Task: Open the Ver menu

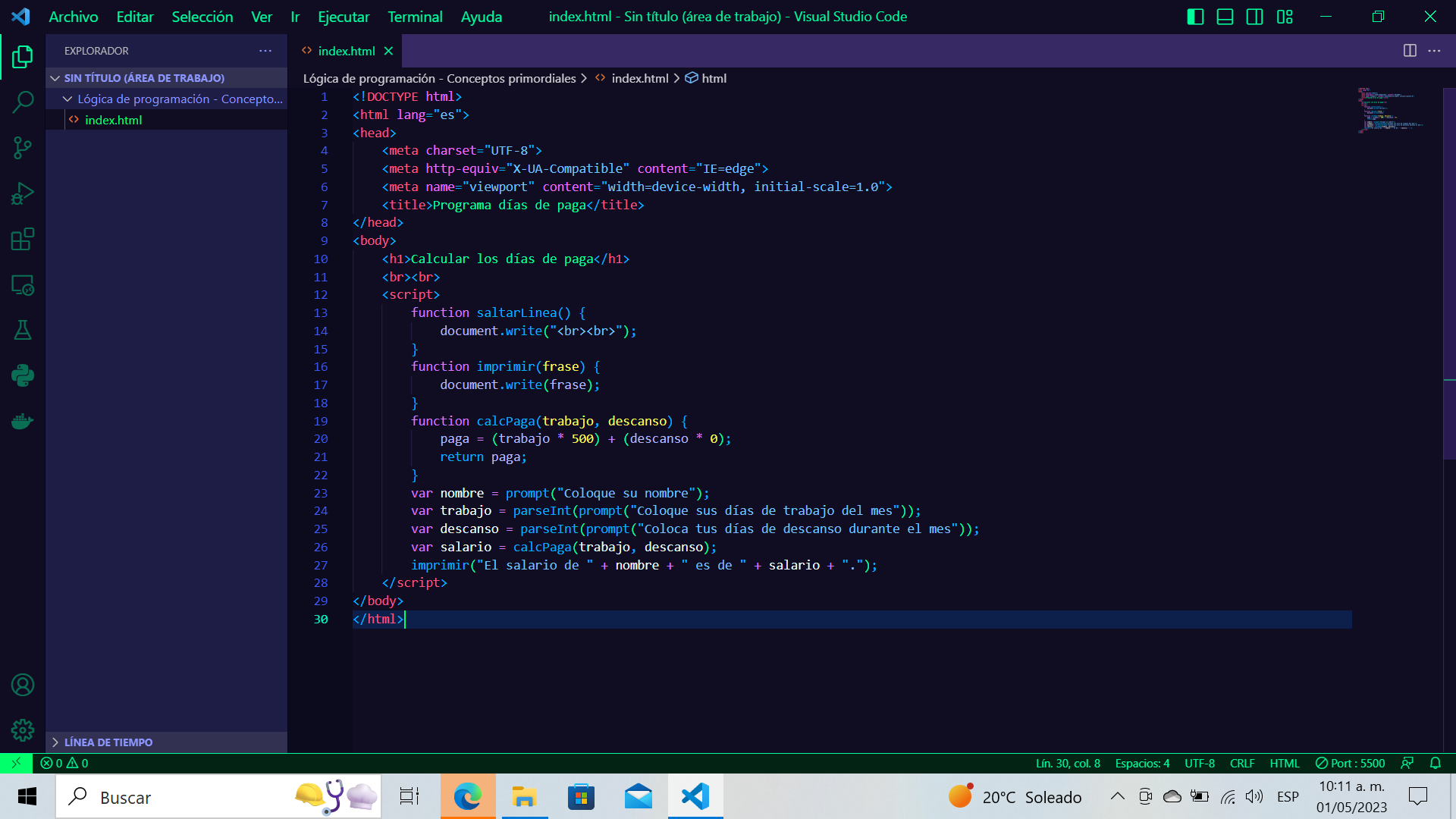Action: coord(262,17)
